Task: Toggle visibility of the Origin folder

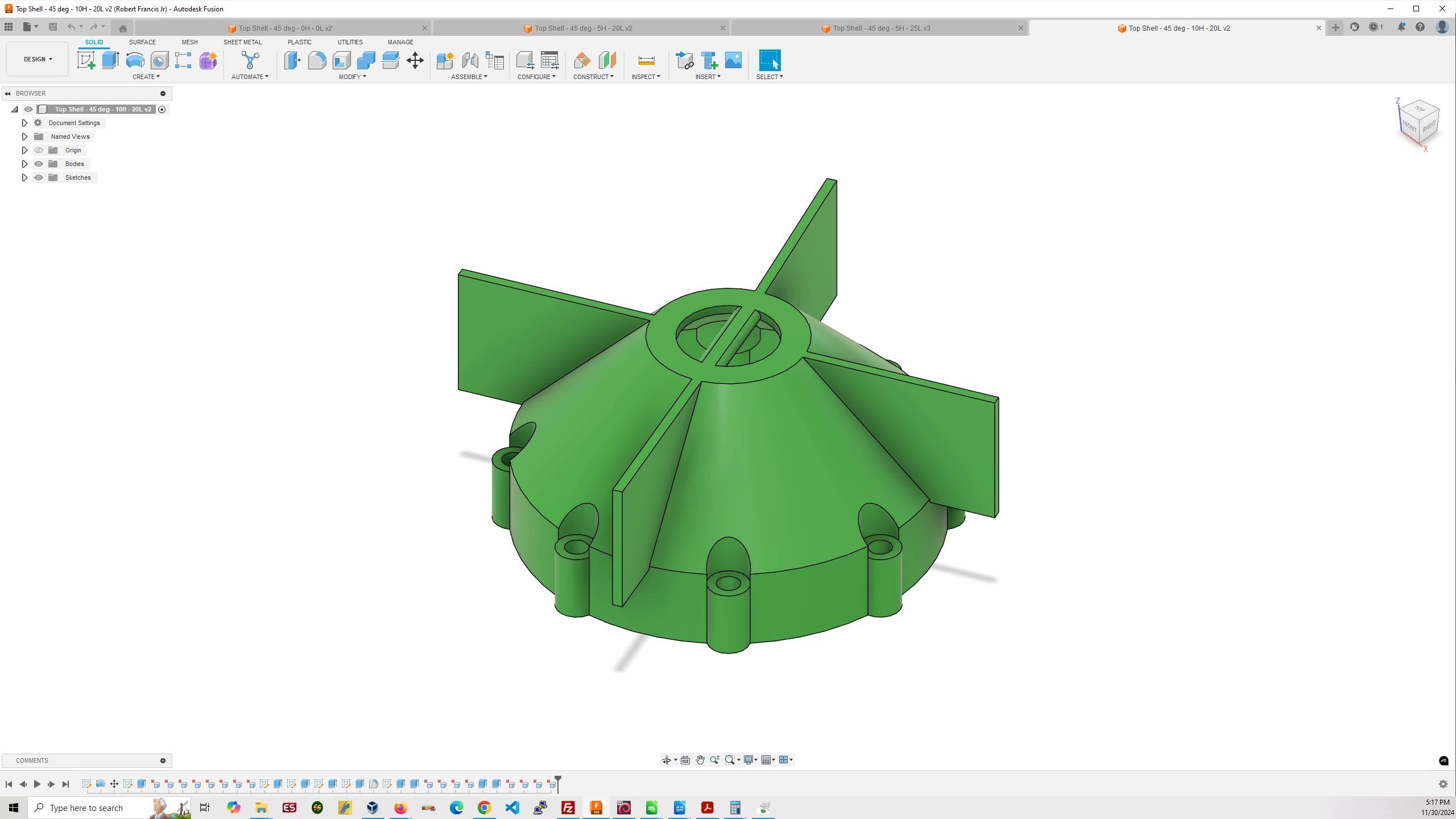Action: click(39, 150)
